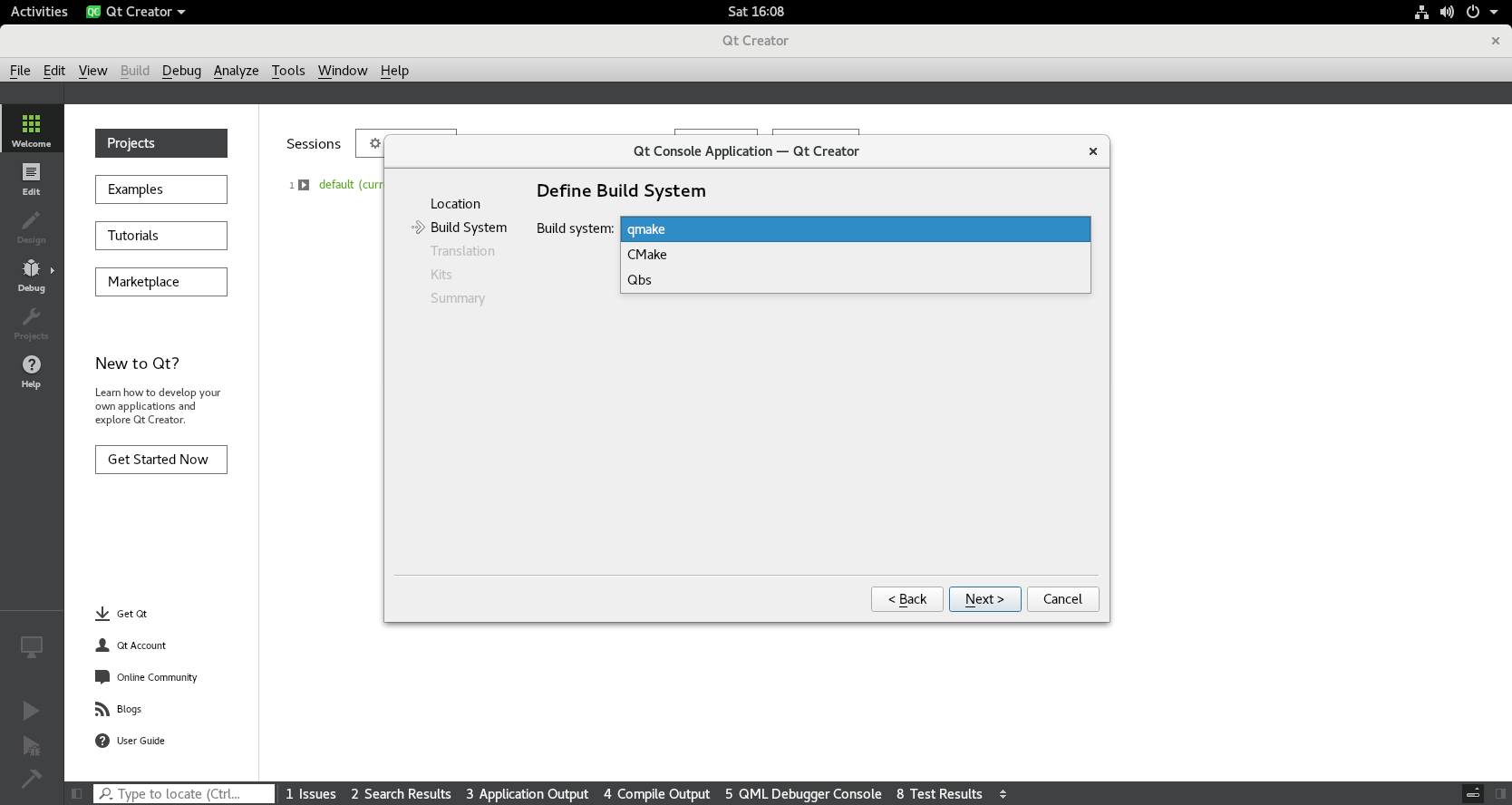Viewport: 1512px width, 805px height.
Task: Open the Tools menu
Action: pos(287,71)
